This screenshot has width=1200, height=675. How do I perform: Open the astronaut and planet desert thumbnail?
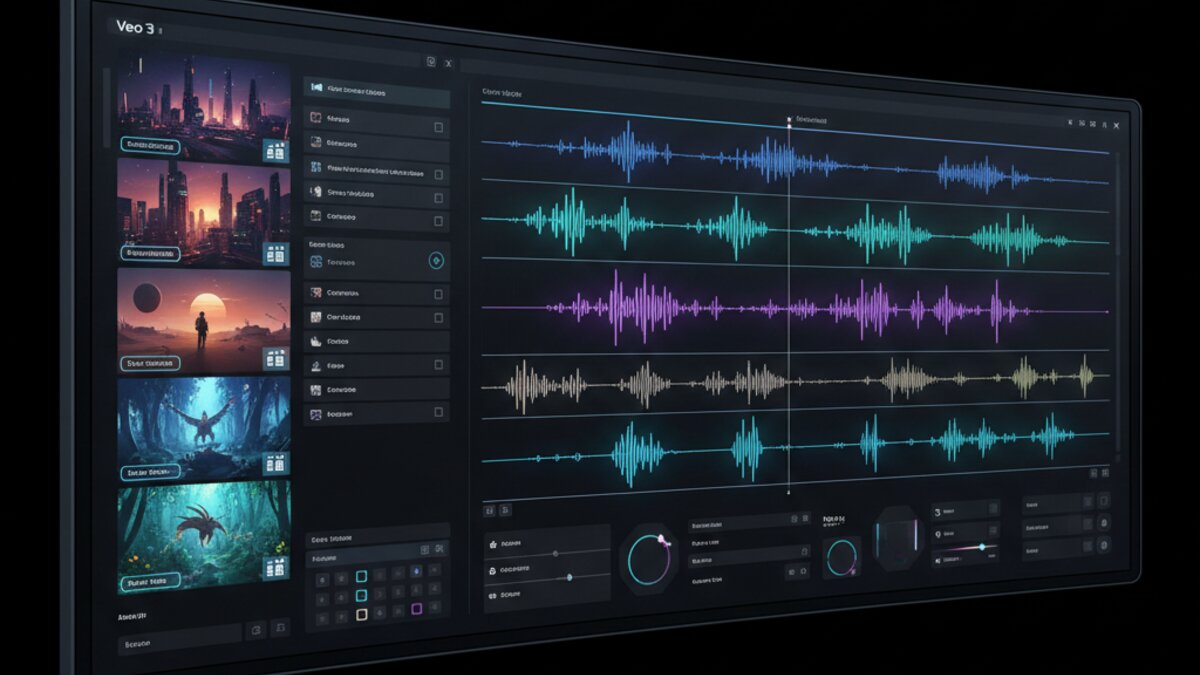click(x=204, y=322)
